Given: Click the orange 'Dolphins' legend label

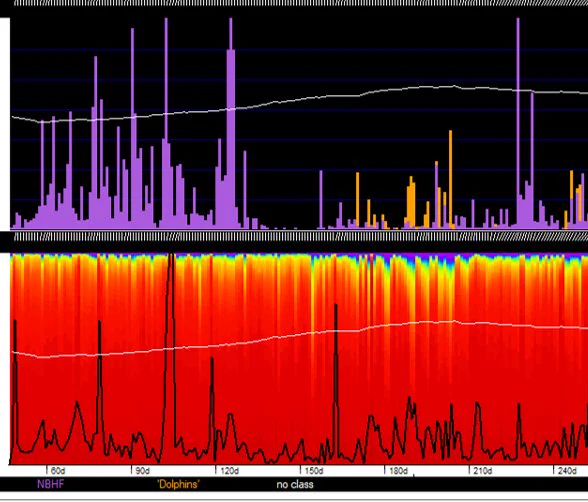Looking at the screenshot, I should click(x=178, y=484).
